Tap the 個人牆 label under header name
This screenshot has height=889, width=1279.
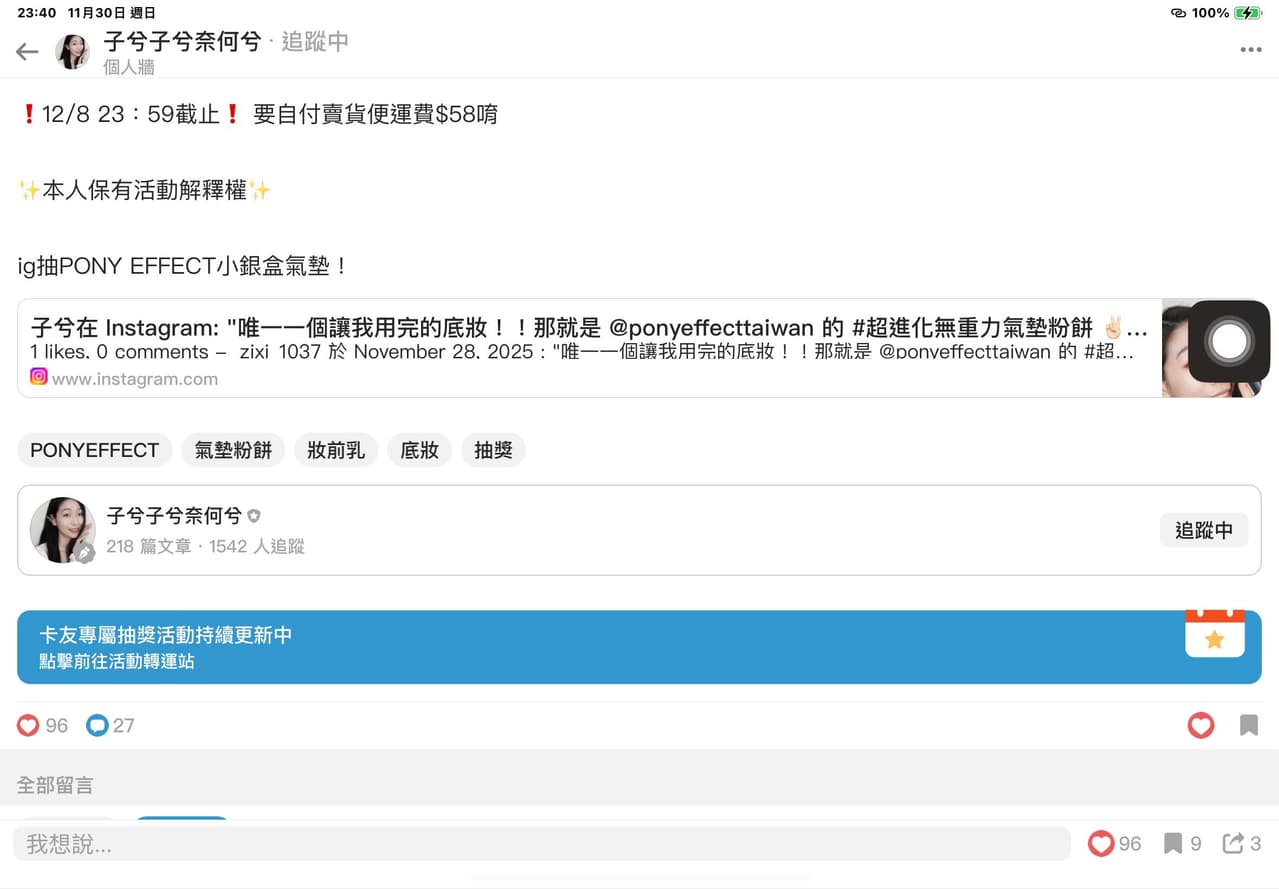129,67
